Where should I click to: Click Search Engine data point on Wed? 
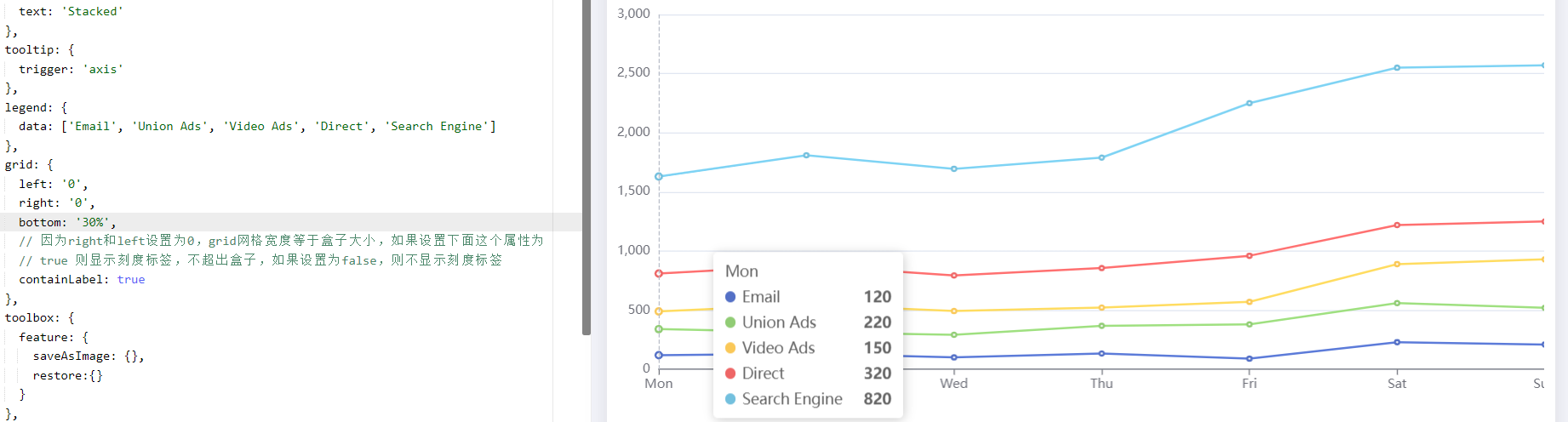coord(953,168)
